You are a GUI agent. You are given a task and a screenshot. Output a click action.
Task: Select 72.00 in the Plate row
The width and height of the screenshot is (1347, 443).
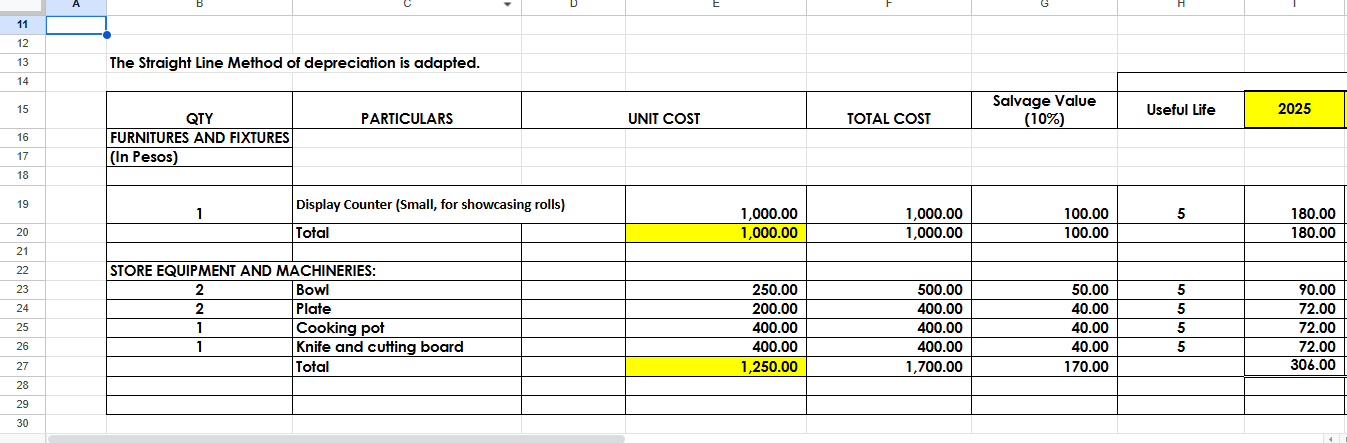click(x=1295, y=309)
